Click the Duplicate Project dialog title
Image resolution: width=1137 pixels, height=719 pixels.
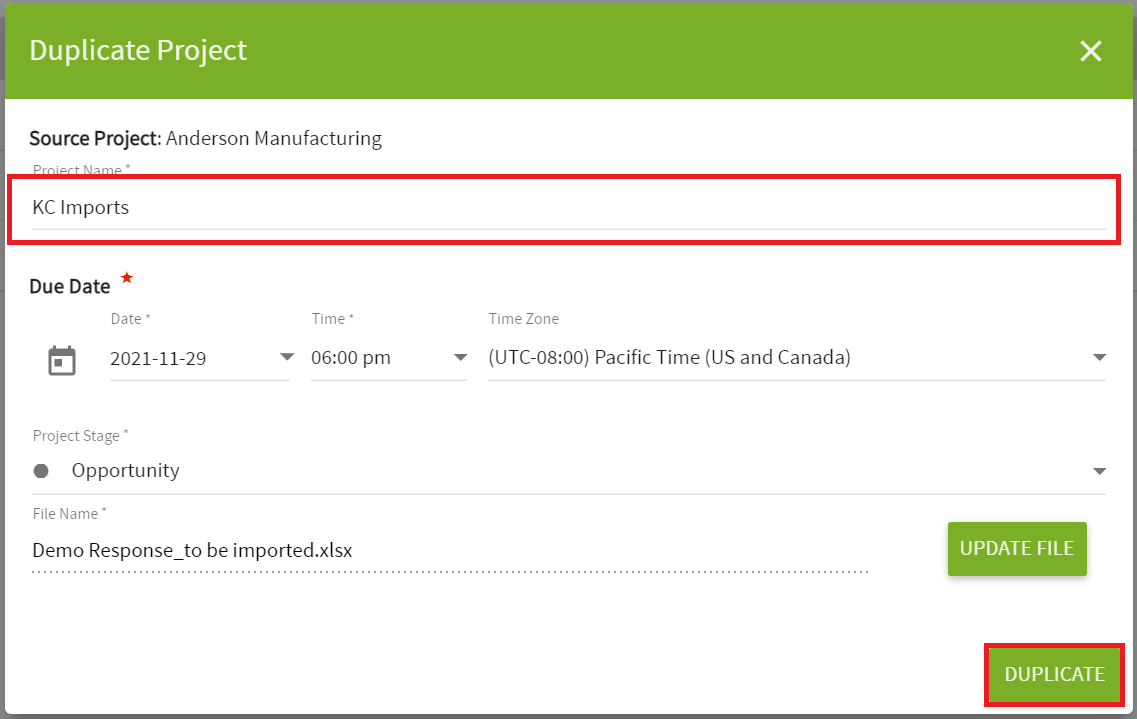(x=138, y=50)
